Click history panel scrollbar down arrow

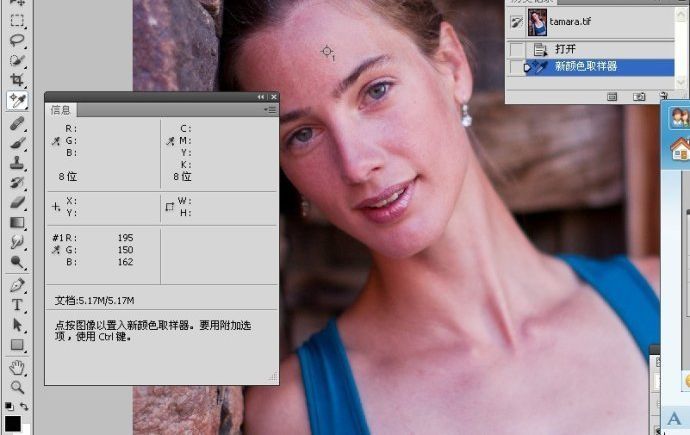681,82
